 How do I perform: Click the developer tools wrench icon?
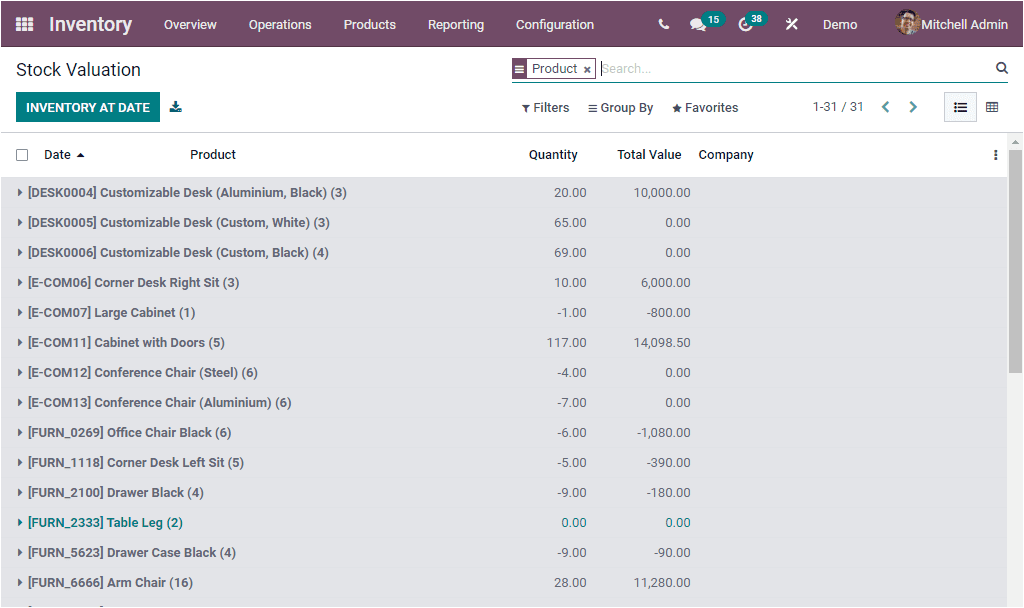(x=791, y=24)
